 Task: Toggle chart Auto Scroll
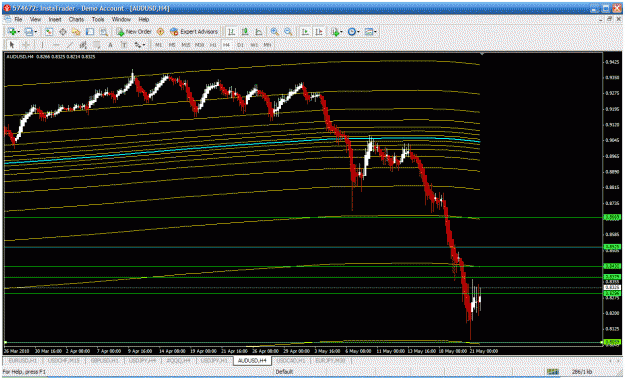tap(305, 32)
